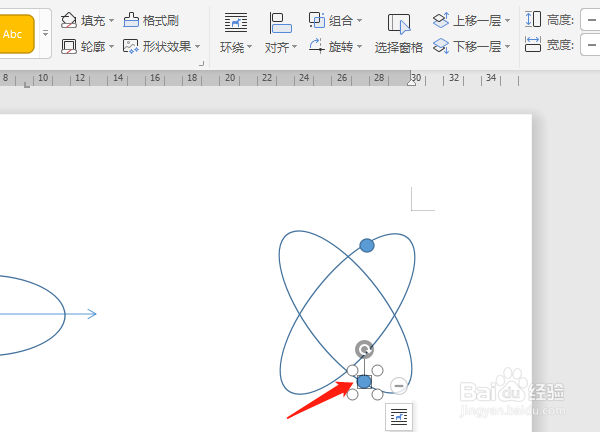Viewport: 600px width, 432px height.
Task: Decrease the height value with minus button
Action: (591, 20)
